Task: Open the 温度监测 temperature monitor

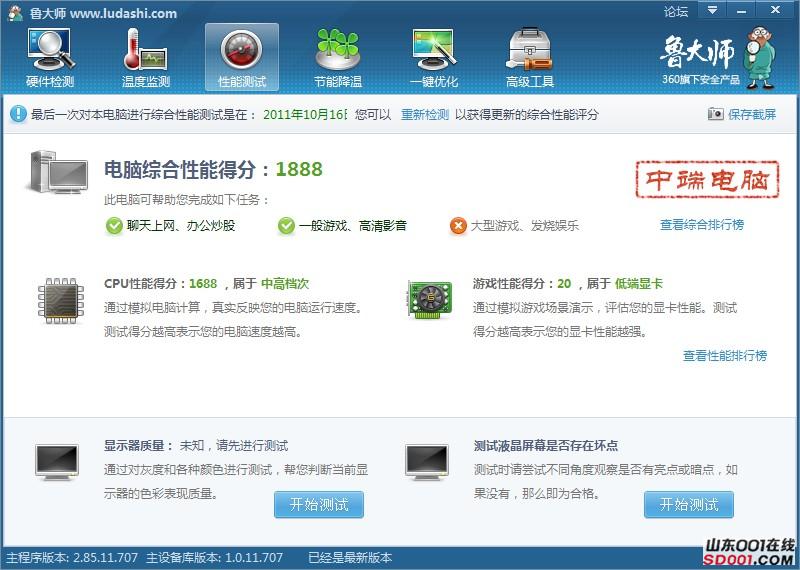Action: 146,58
